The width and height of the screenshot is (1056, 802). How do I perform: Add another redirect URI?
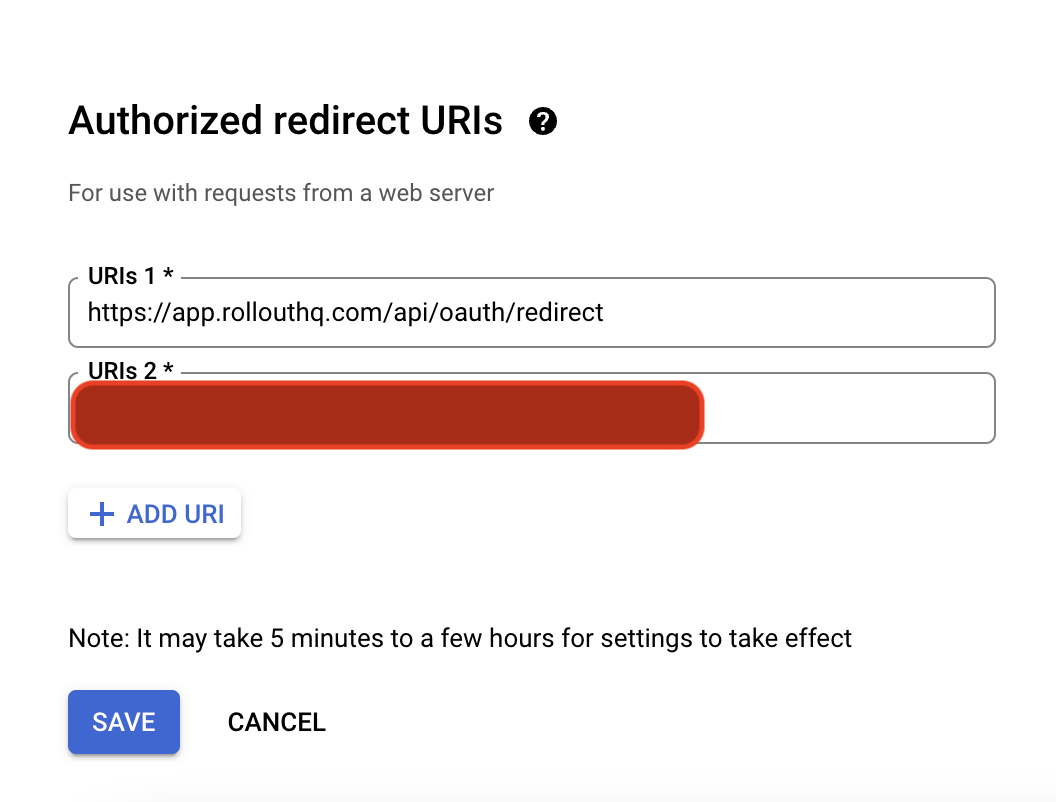pyautogui.click(x=154, y=514)
